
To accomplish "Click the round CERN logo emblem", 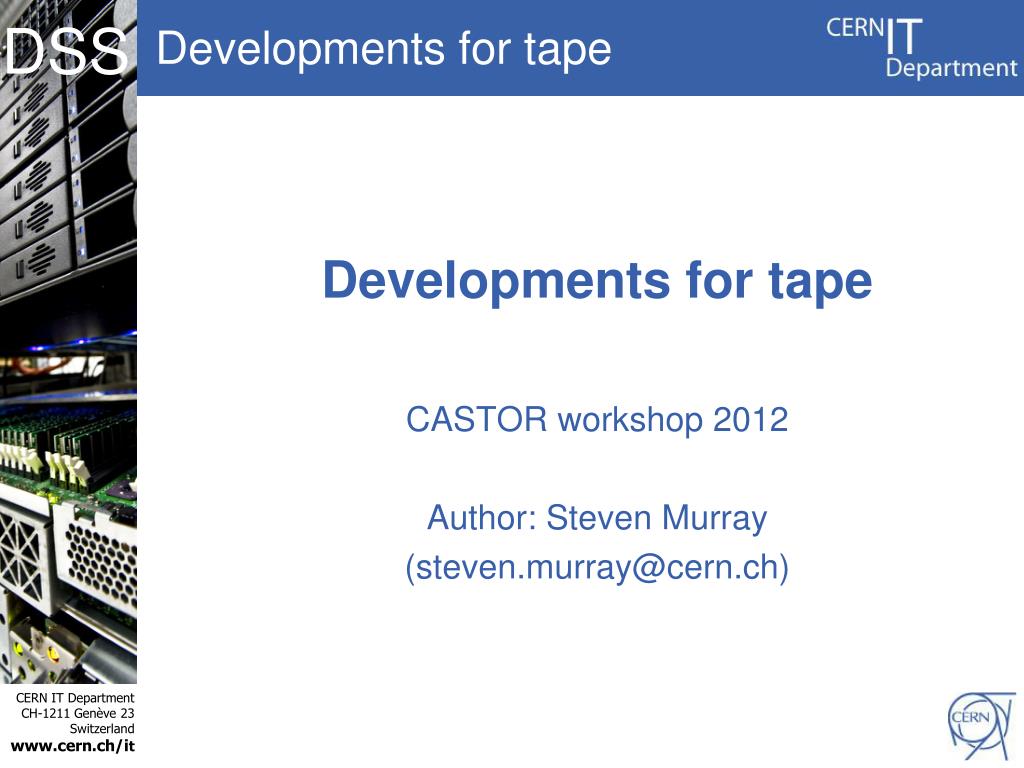I will pos(980,726).
